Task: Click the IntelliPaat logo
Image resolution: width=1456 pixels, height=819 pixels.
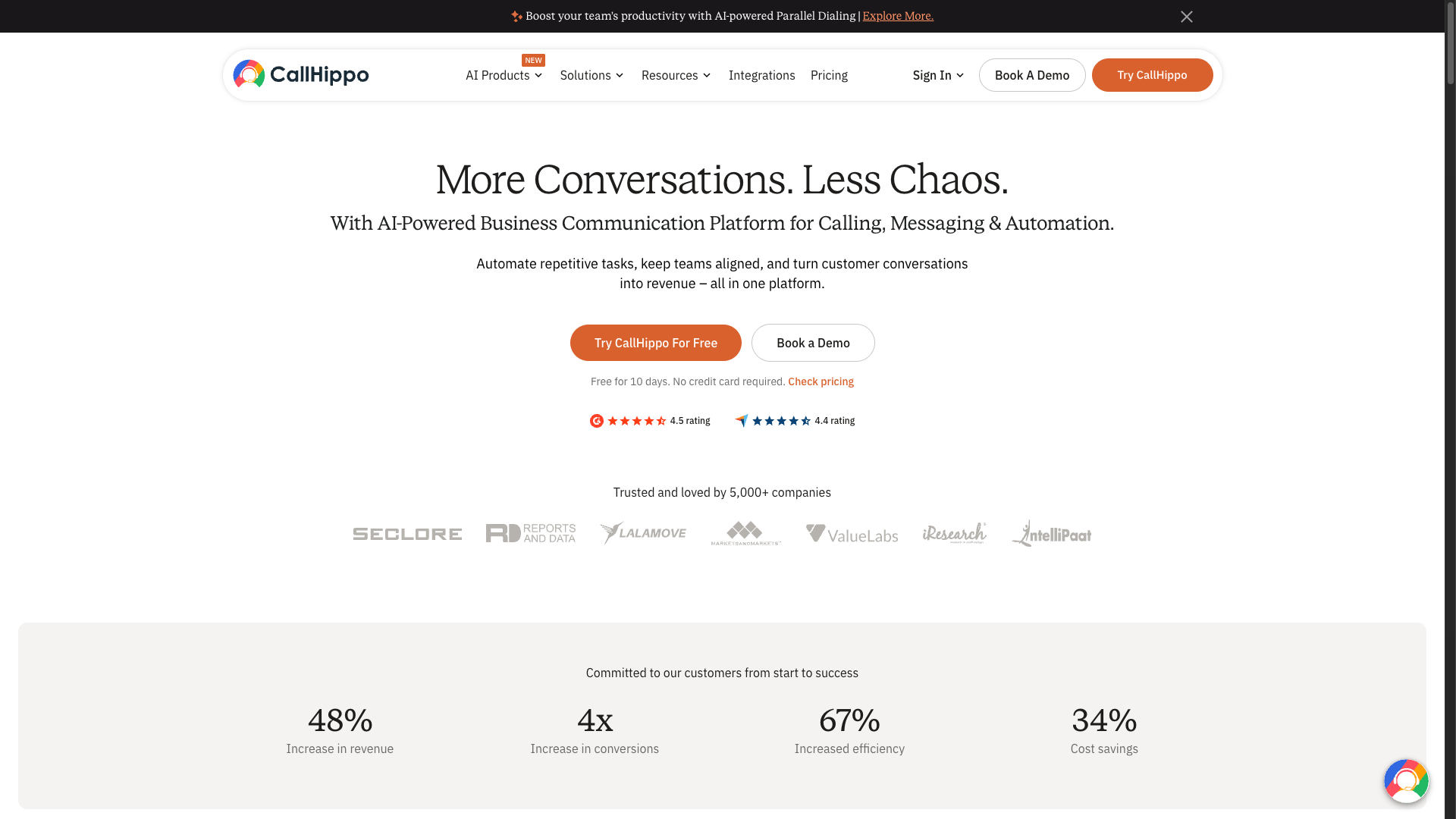Action: [x=1051, y=533]
